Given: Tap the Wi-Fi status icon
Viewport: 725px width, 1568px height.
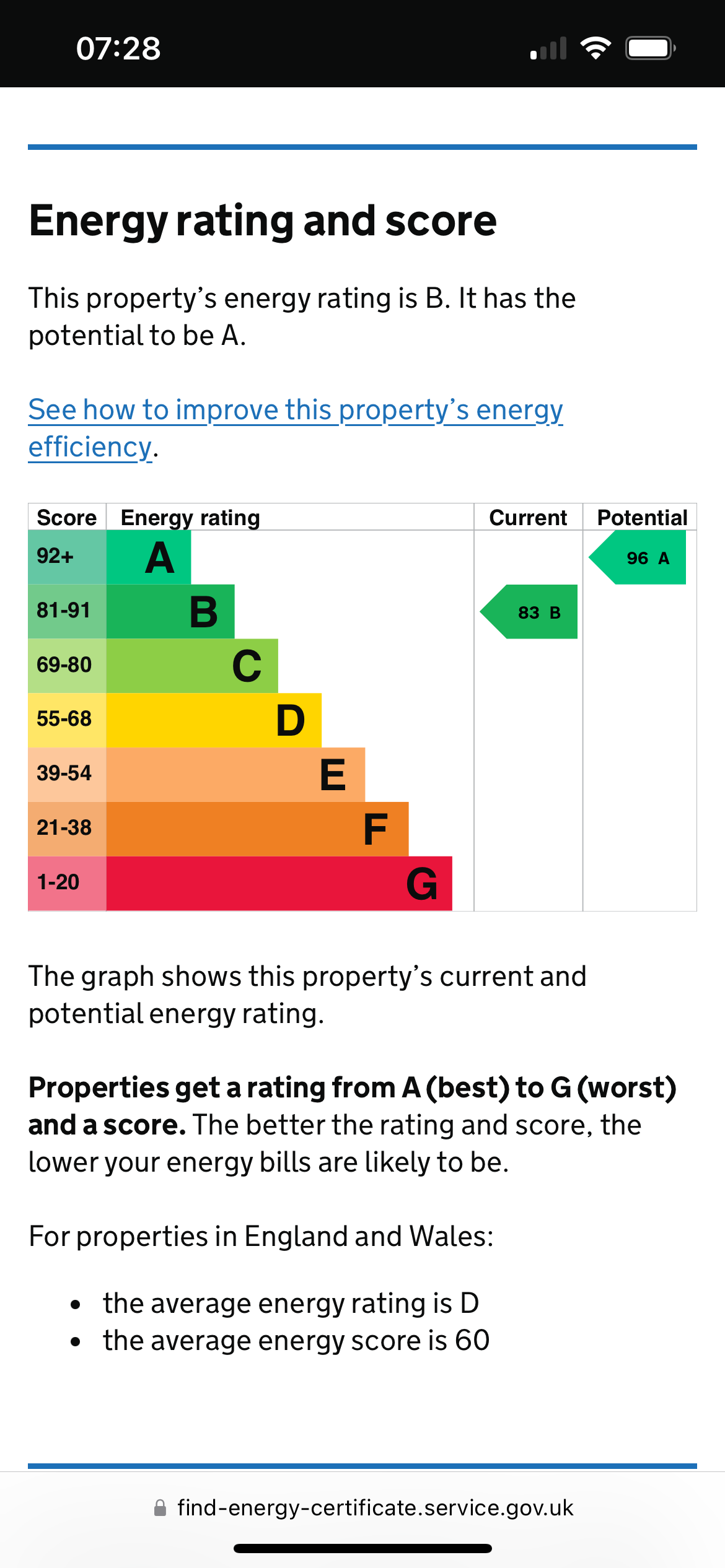Looking at the screenshot, I should tap(595, 48).
